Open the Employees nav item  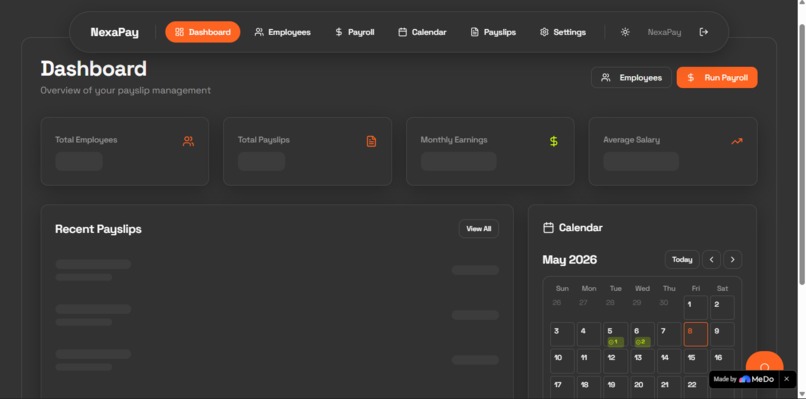282,32
